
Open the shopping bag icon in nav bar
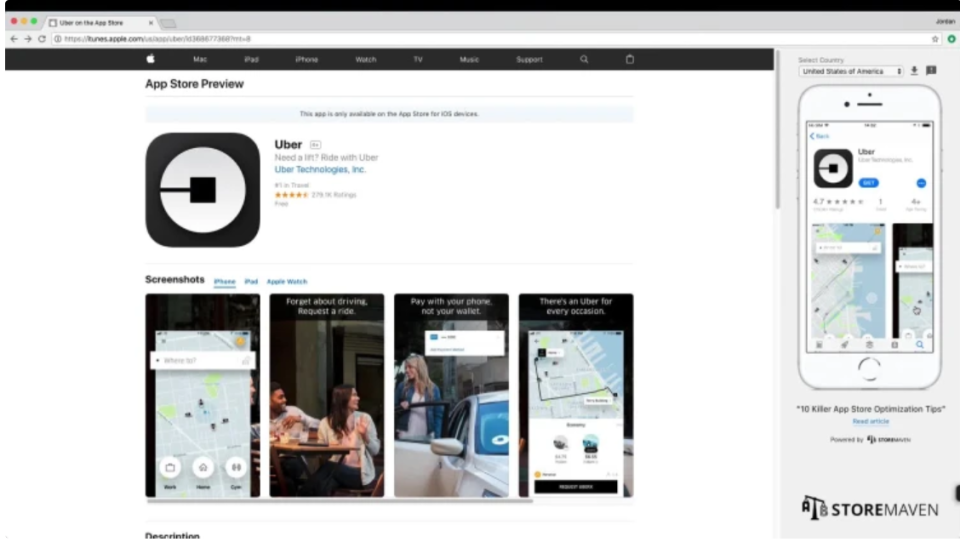pos(629,59)
